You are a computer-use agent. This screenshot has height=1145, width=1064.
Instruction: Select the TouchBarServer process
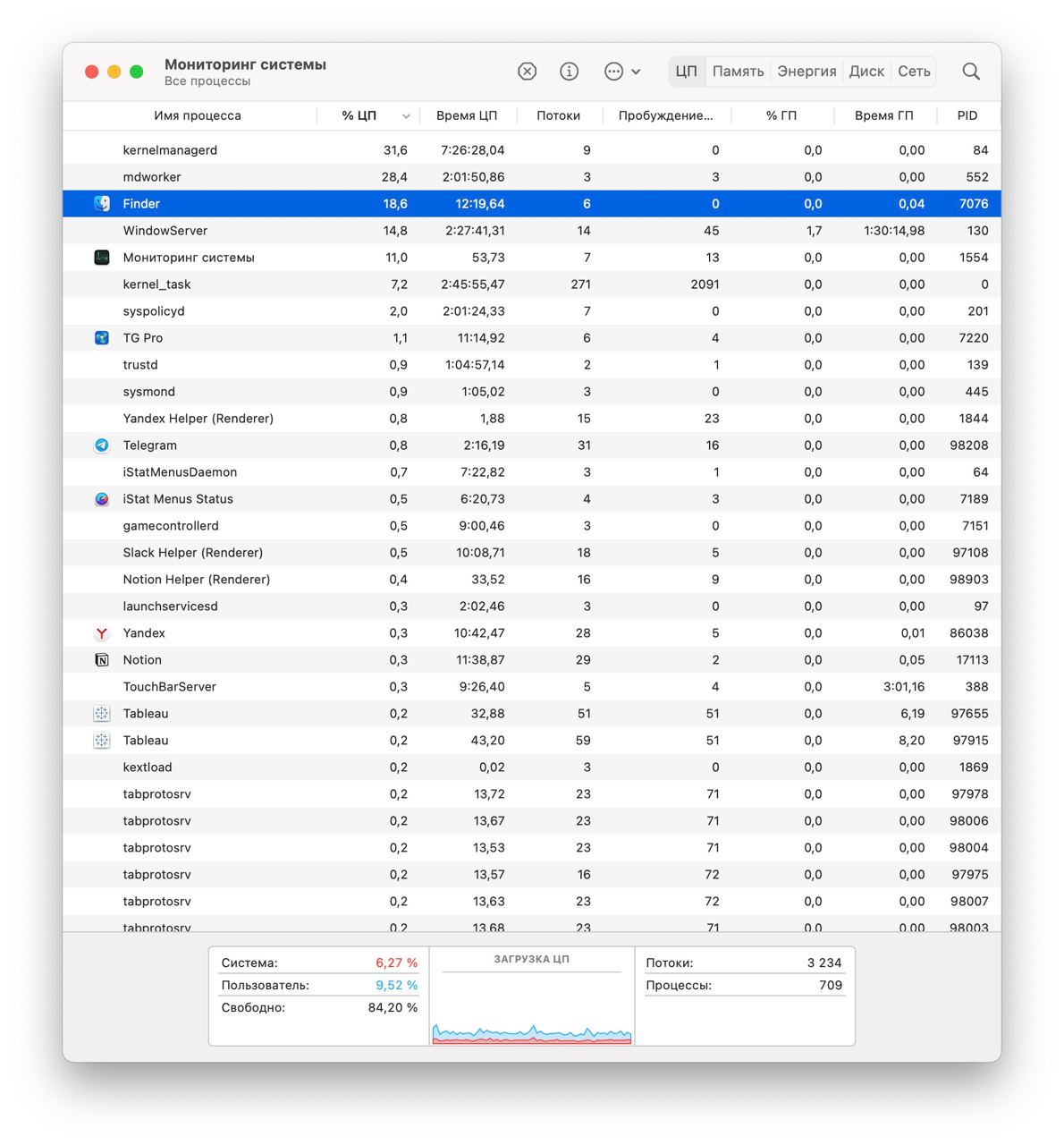tap(532, 687)
